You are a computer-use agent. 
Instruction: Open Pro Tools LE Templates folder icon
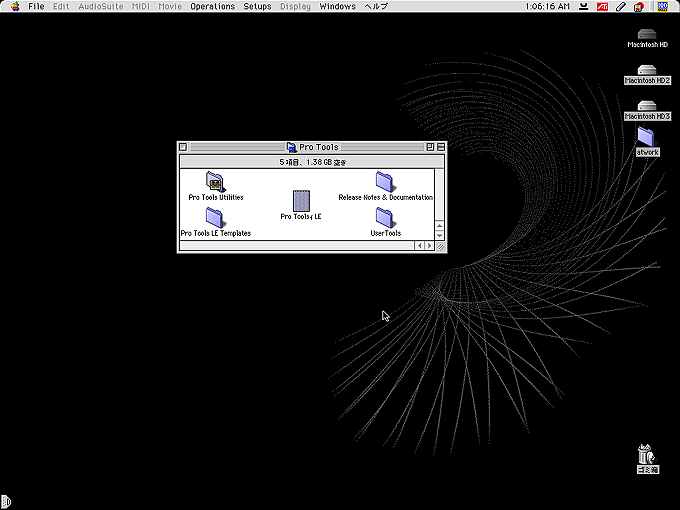214,217
